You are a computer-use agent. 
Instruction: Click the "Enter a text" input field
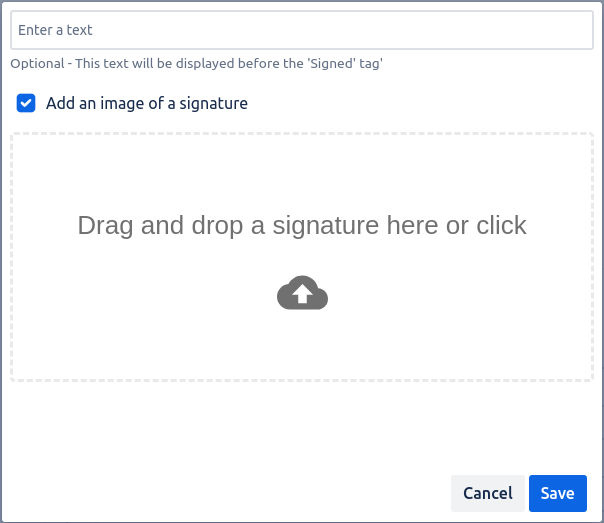(x=302, y=30)
